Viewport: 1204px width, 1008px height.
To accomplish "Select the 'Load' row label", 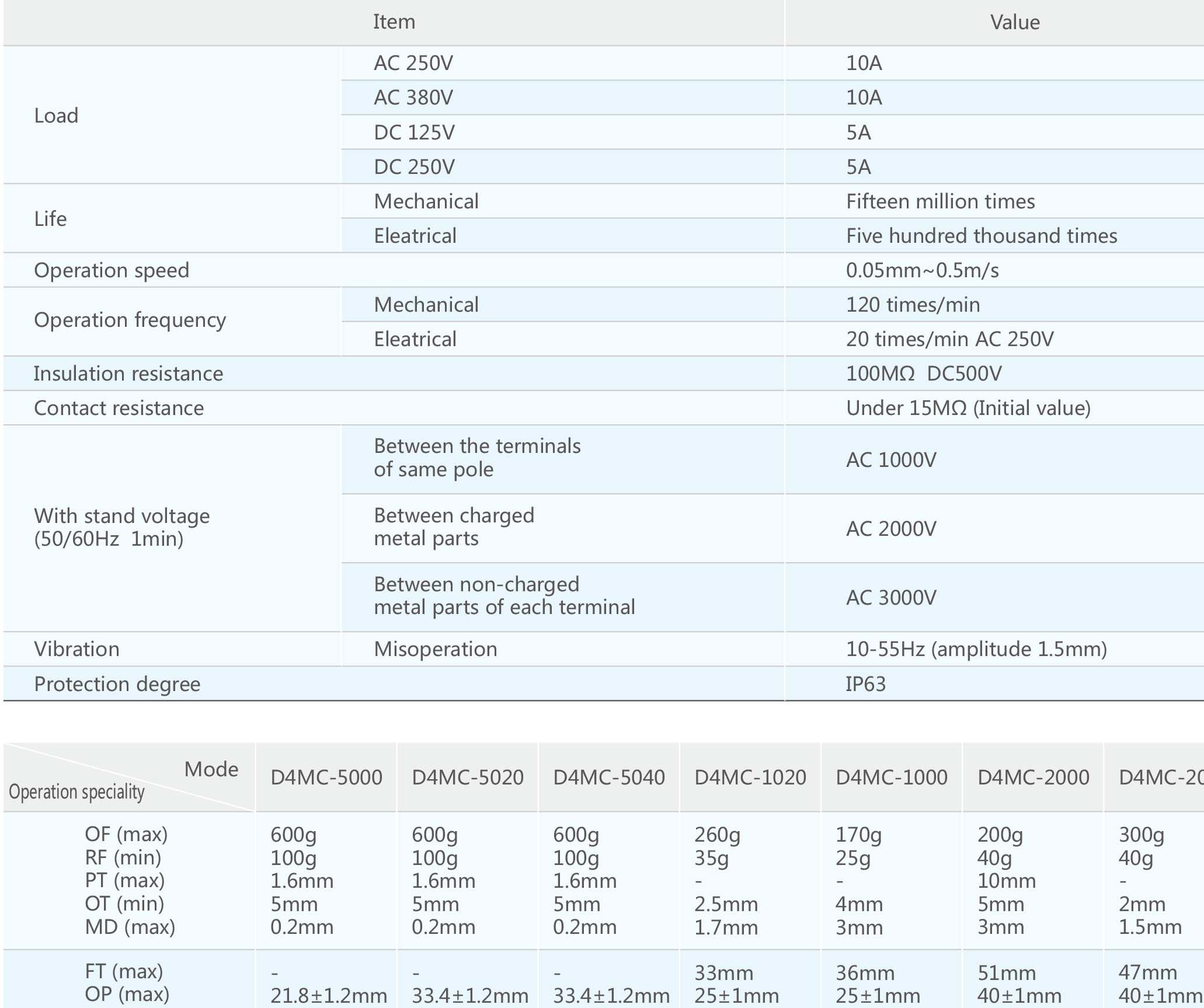I will click(x=56, y=116).
